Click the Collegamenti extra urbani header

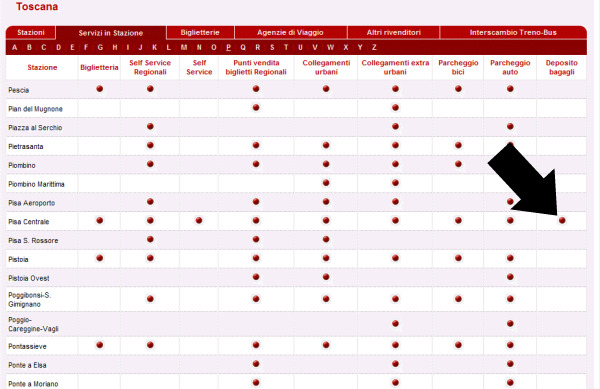[x=395, y=67]
